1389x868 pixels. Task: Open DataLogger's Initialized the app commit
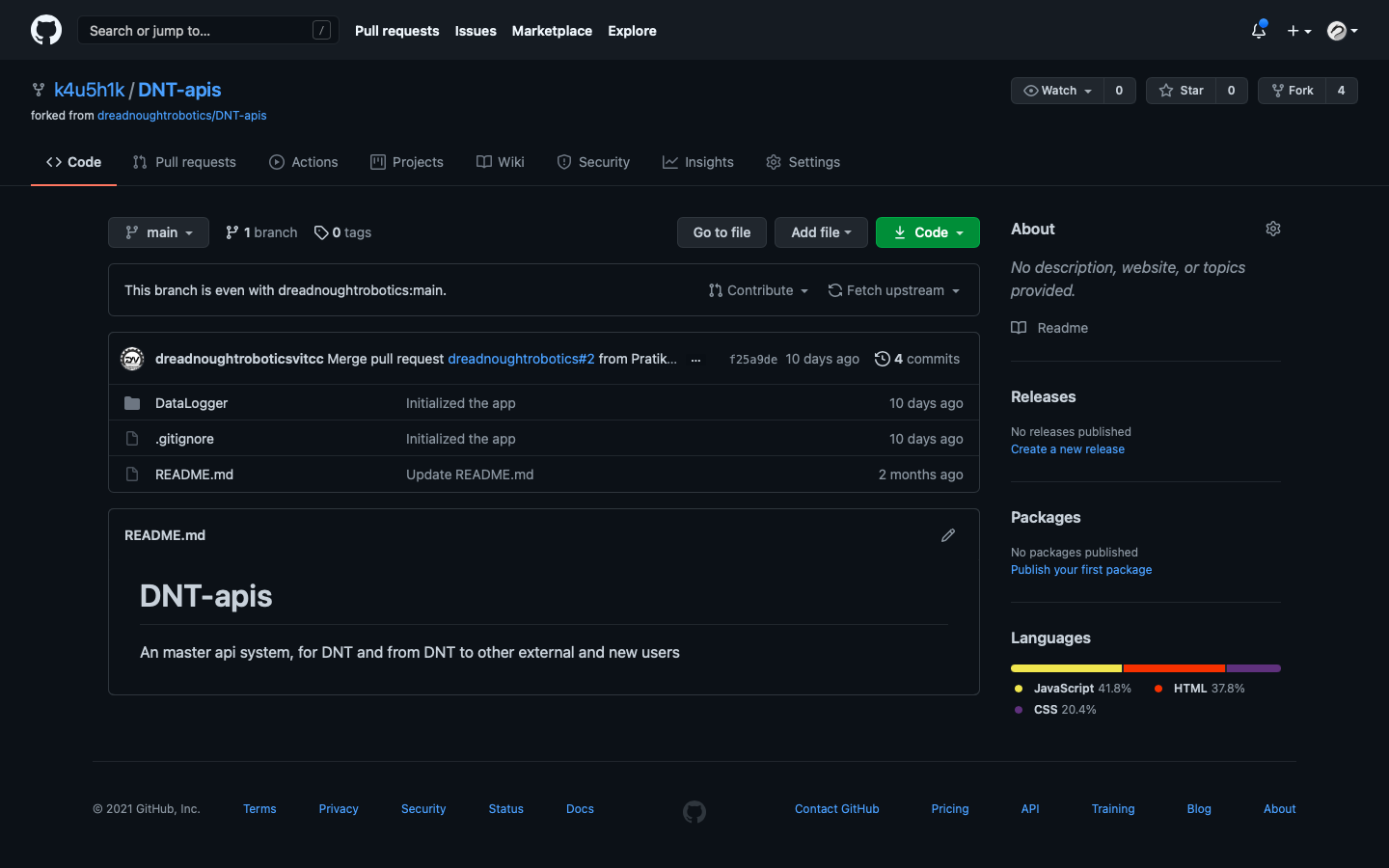[460, 403]
